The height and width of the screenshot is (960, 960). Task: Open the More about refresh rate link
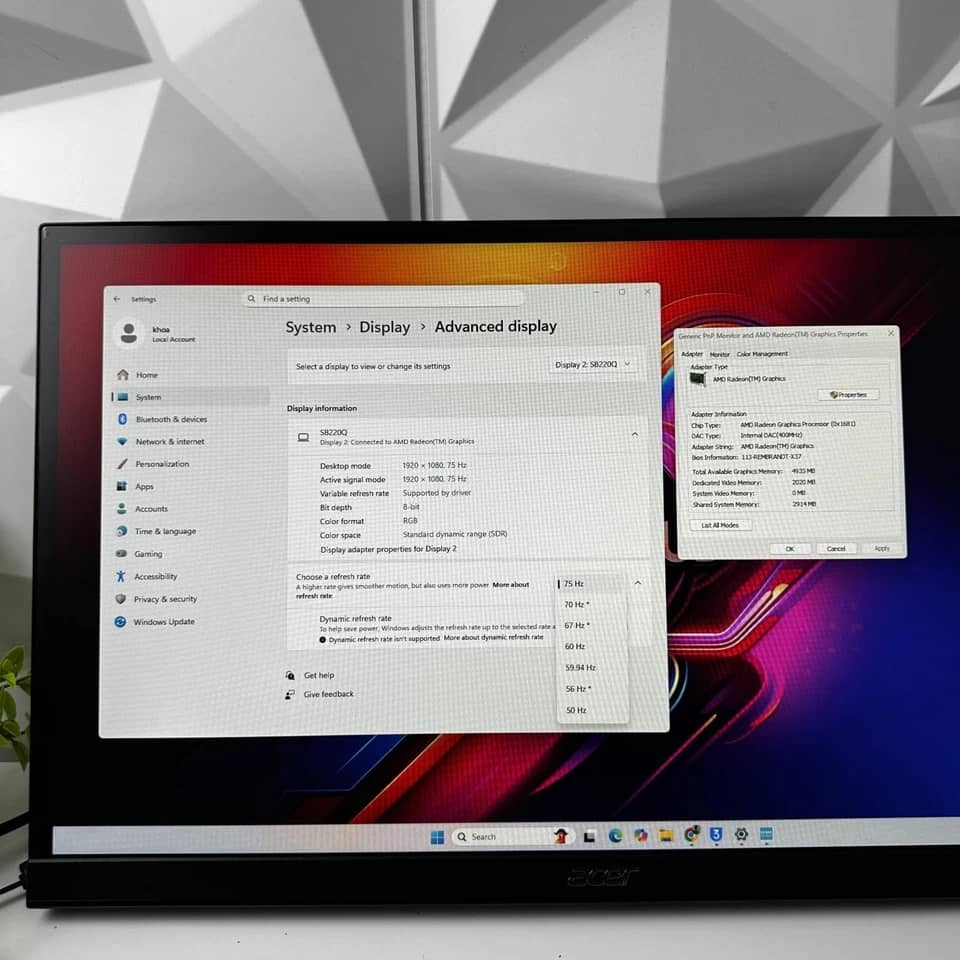[x=413, y=590]
